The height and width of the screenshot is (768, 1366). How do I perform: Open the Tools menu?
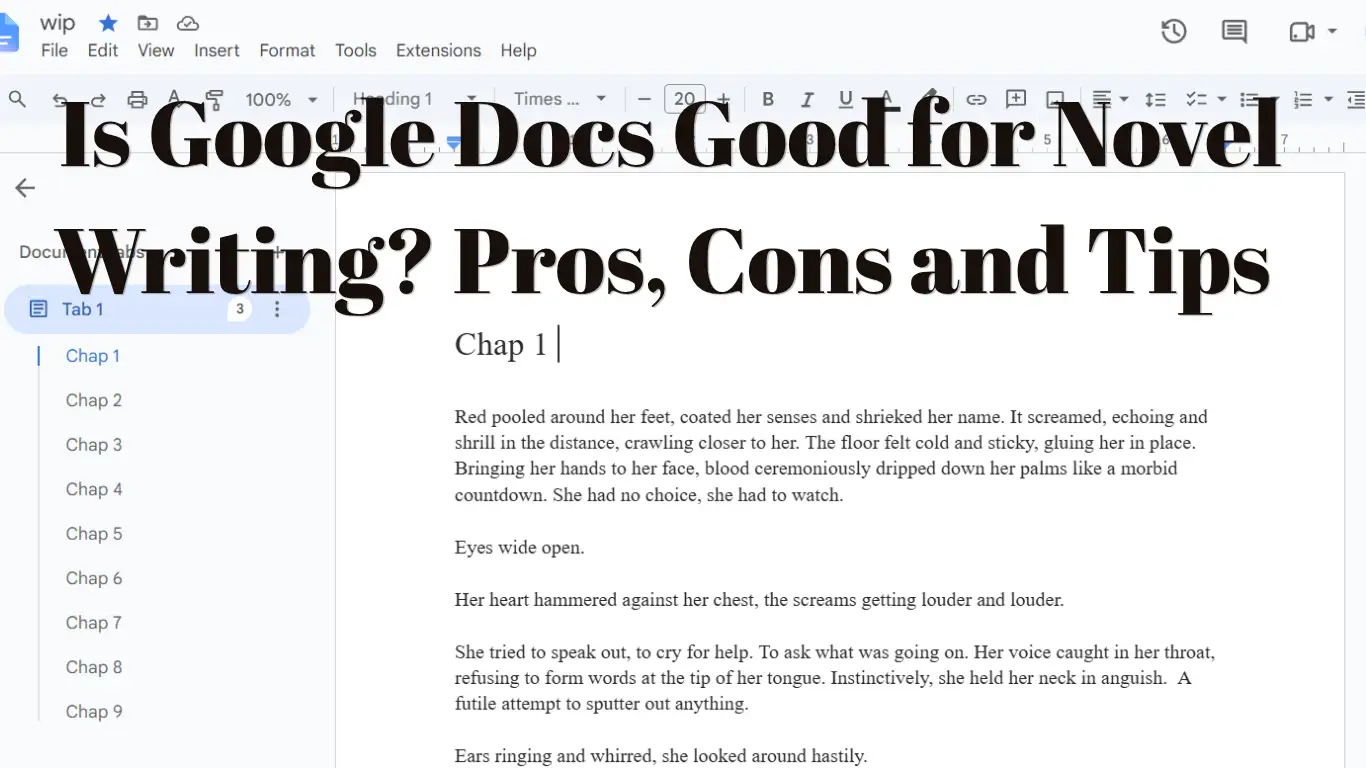coord(355,50)
